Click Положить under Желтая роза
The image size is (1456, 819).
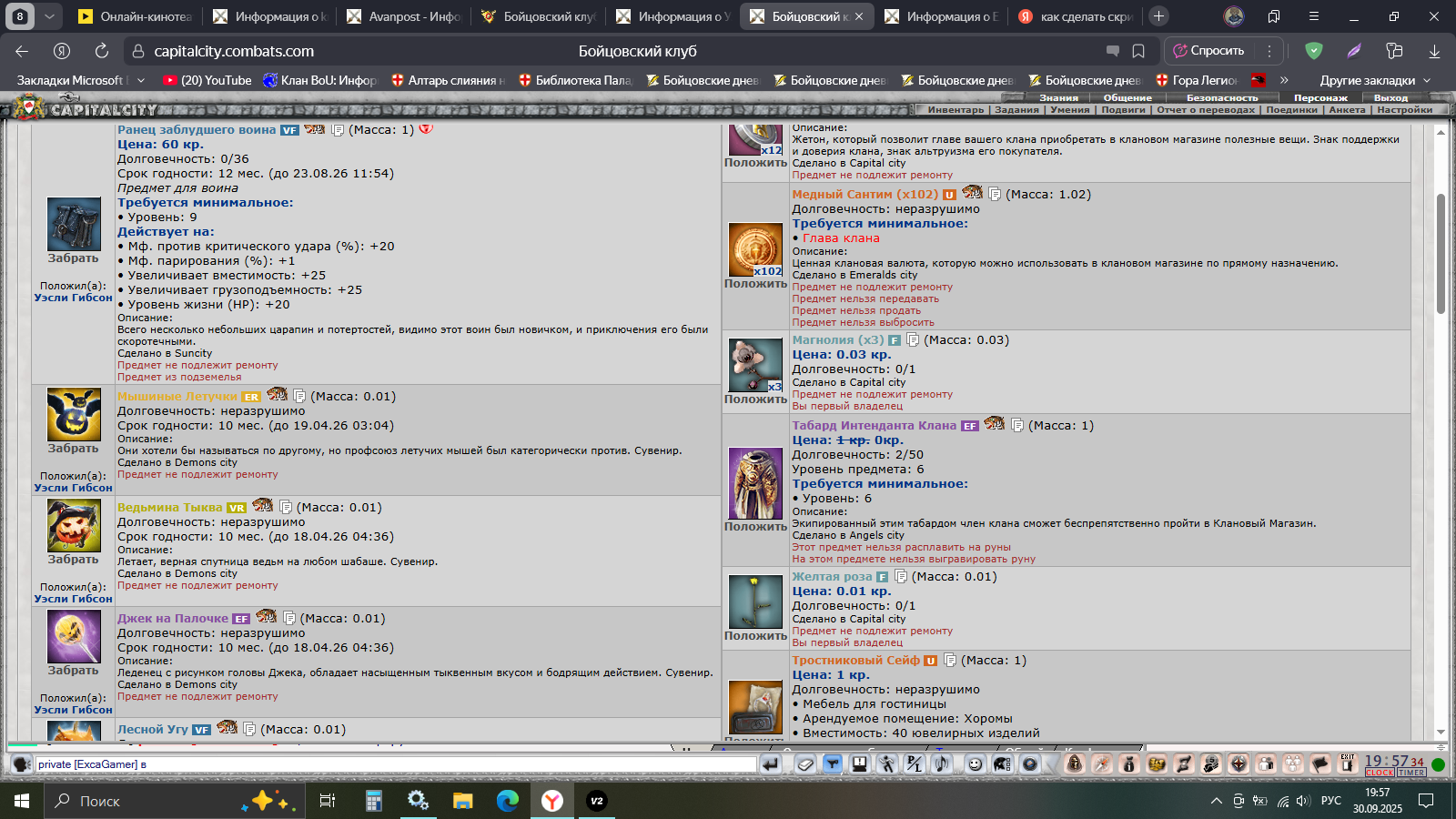755,636
